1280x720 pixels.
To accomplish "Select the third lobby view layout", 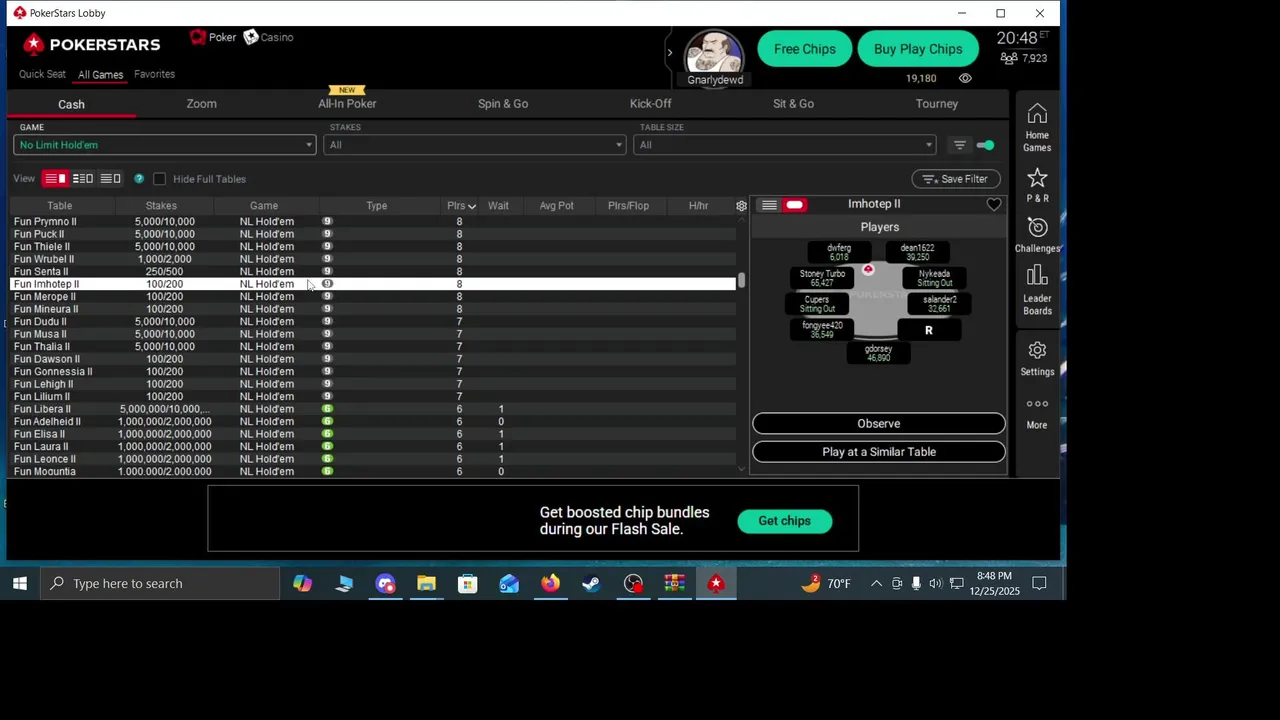I will tap(110, 179).
